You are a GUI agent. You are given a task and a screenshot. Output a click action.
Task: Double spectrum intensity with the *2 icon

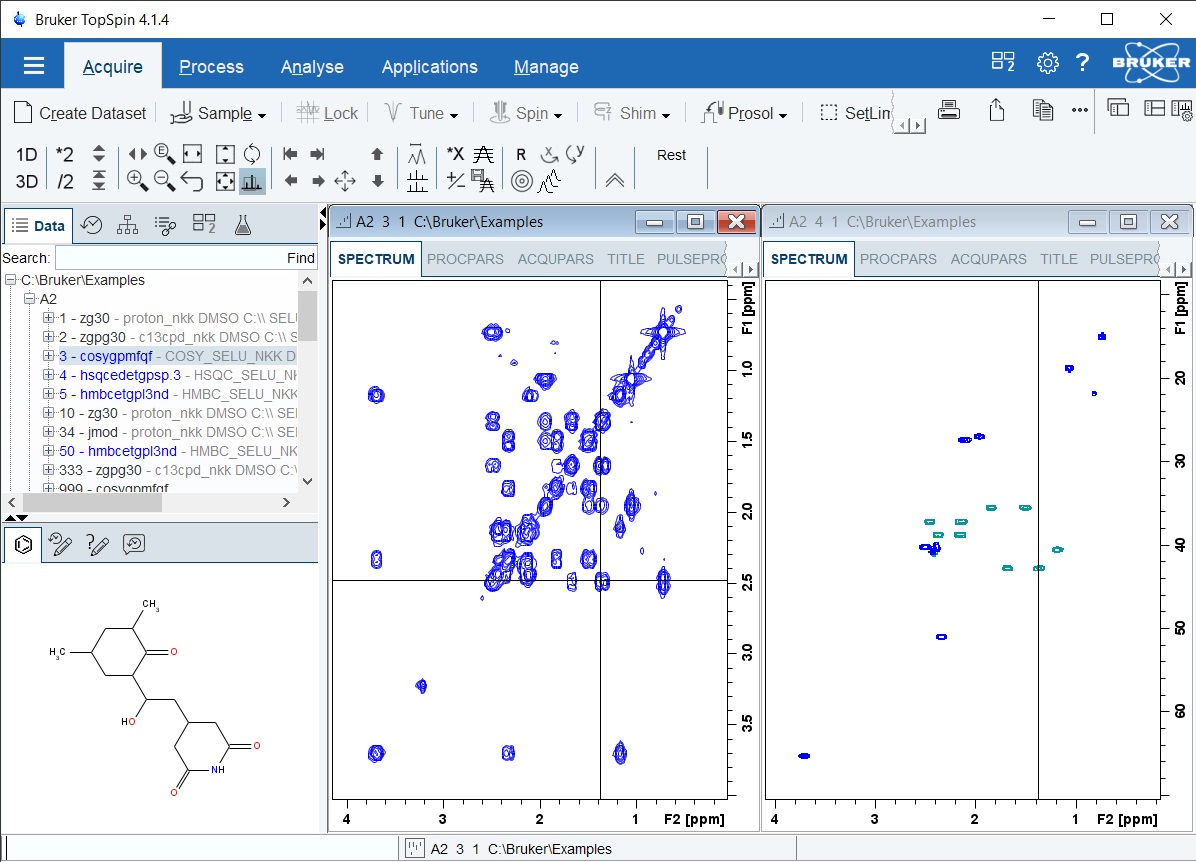pyautogui.click(x=66, y=155)
